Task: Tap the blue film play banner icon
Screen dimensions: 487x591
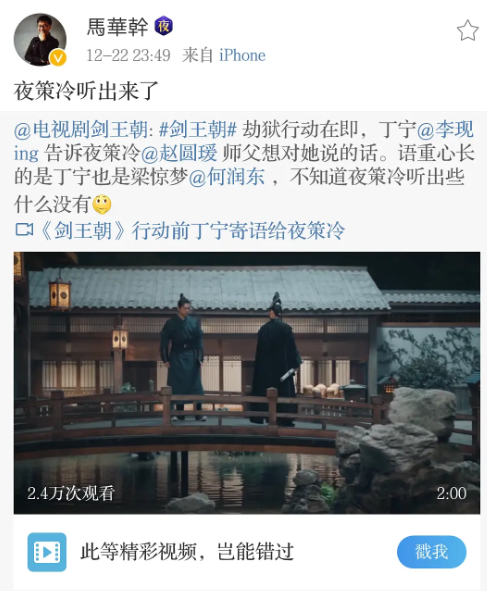Action: point(47,552)
